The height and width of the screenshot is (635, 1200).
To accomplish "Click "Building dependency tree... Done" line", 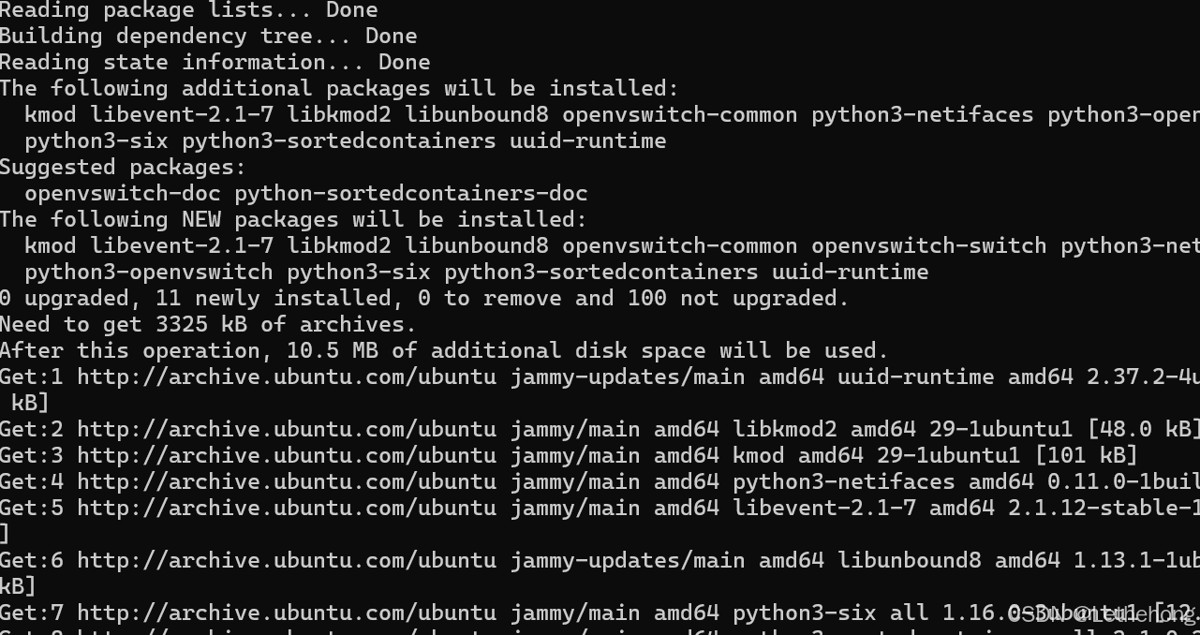I will click(208, 36).
